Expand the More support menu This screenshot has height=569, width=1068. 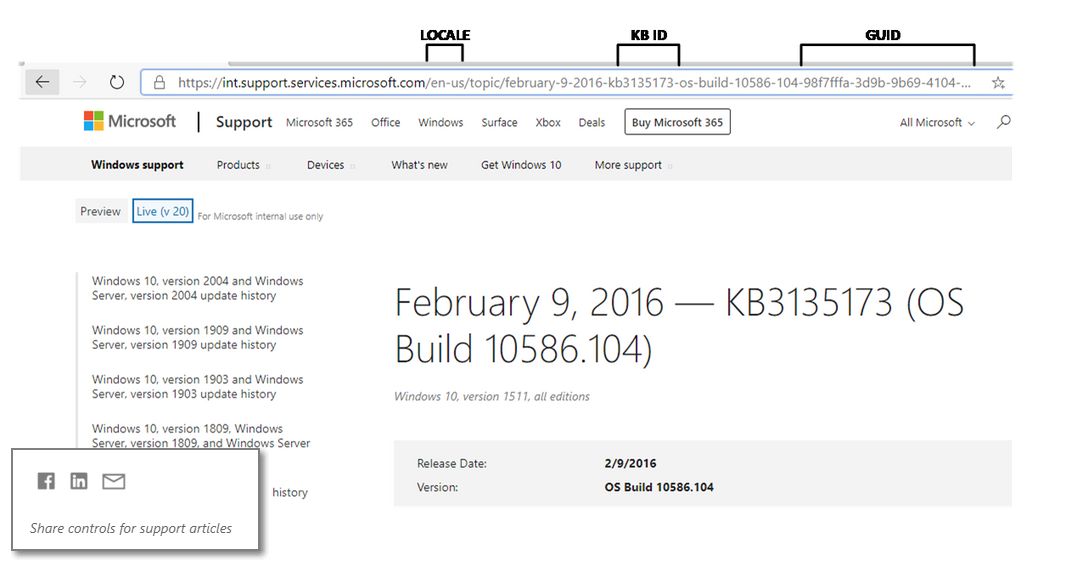click(633, 165)
